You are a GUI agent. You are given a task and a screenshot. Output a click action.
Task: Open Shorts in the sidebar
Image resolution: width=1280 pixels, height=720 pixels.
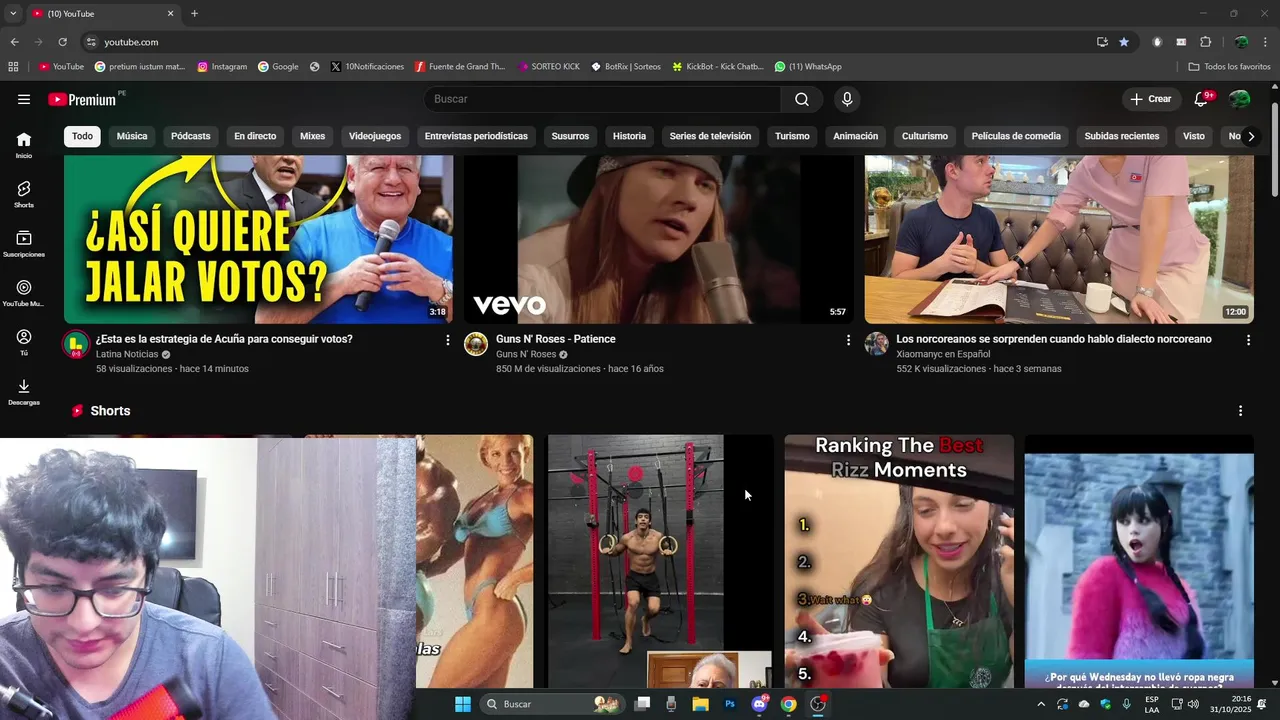pos(24,194)
